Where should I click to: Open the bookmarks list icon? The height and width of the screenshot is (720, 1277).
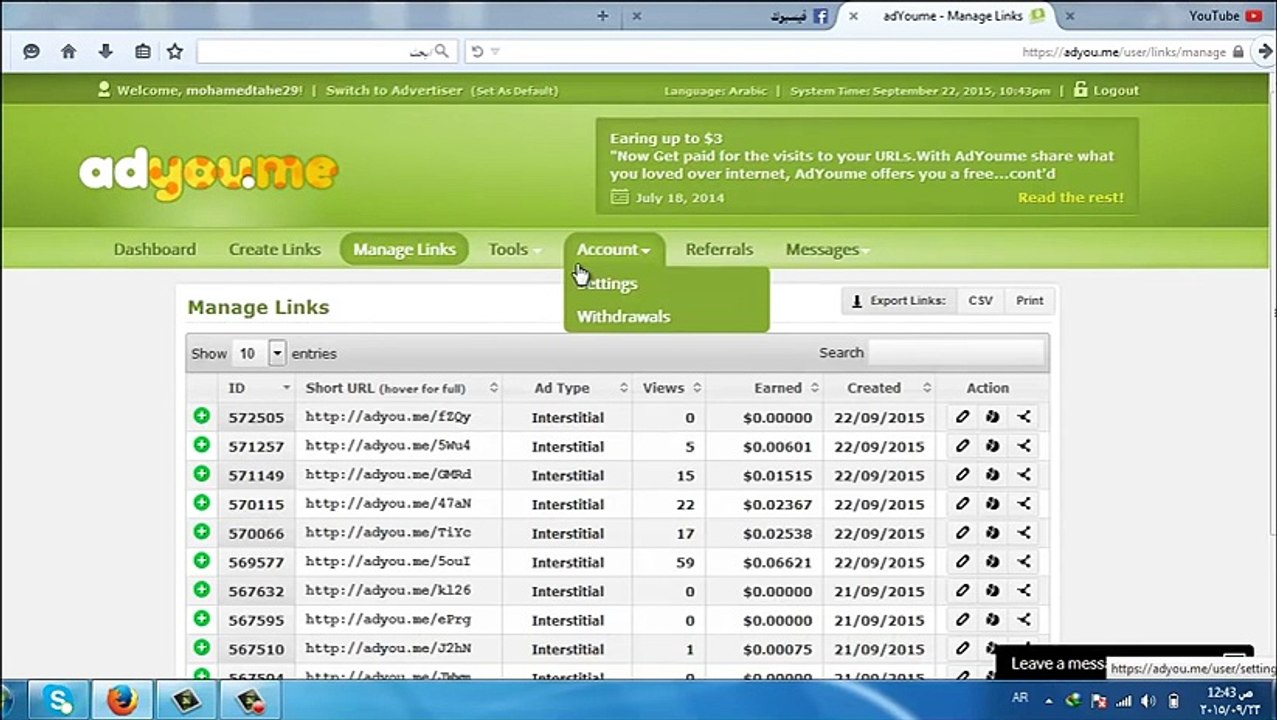coord(142,51)
